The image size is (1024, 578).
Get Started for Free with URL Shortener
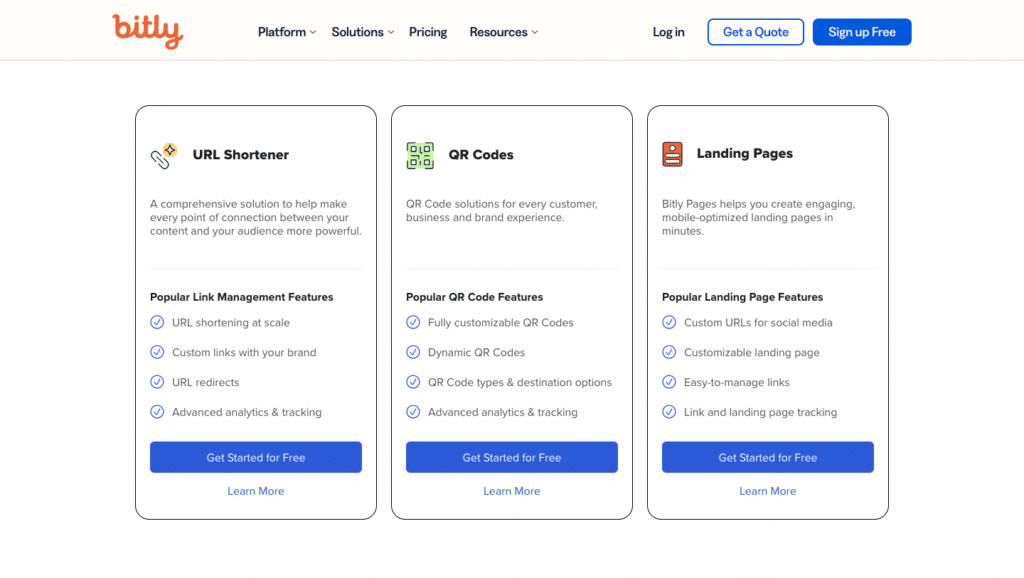(x=256, y=457)
